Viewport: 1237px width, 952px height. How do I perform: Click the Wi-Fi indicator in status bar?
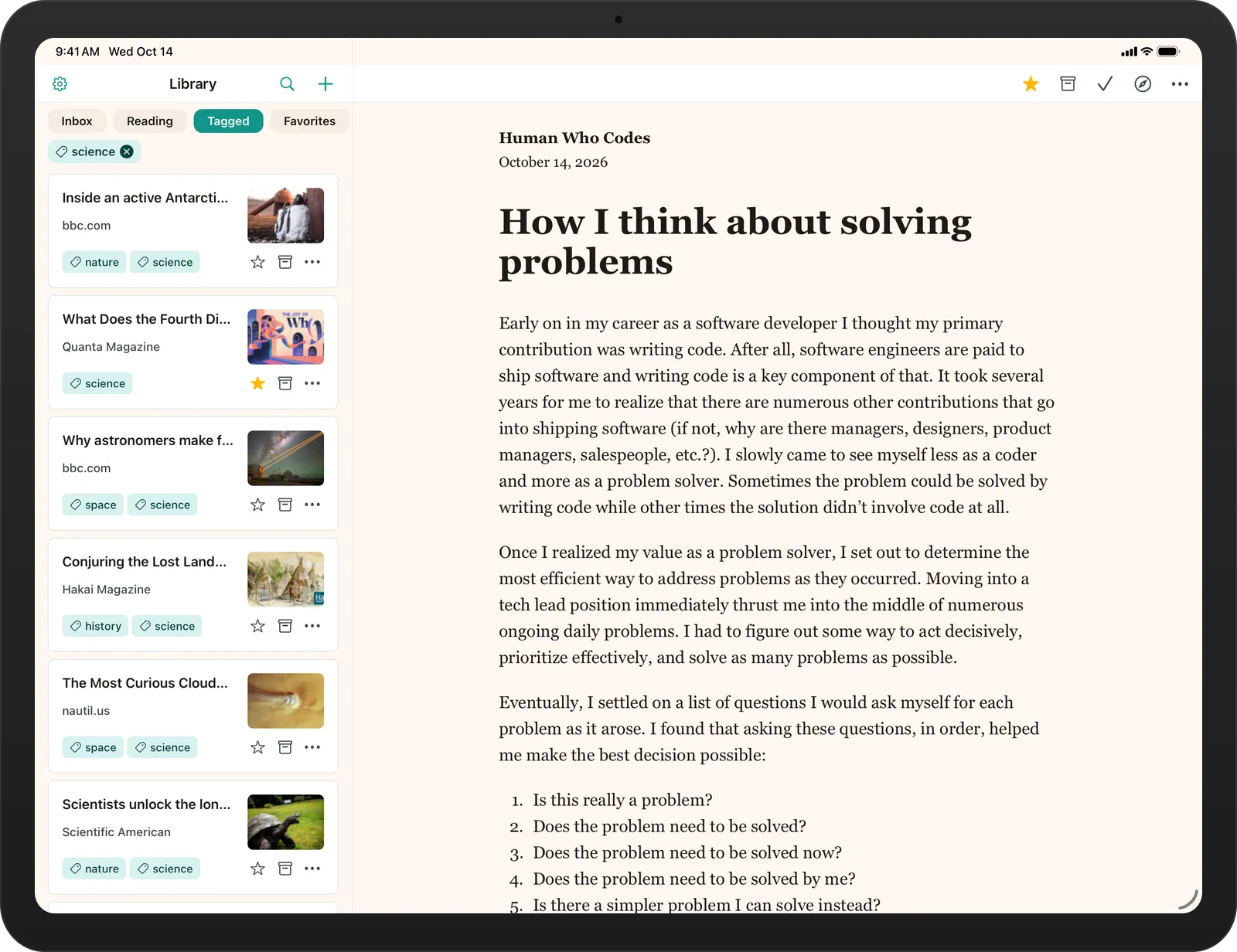(1147, 52)
